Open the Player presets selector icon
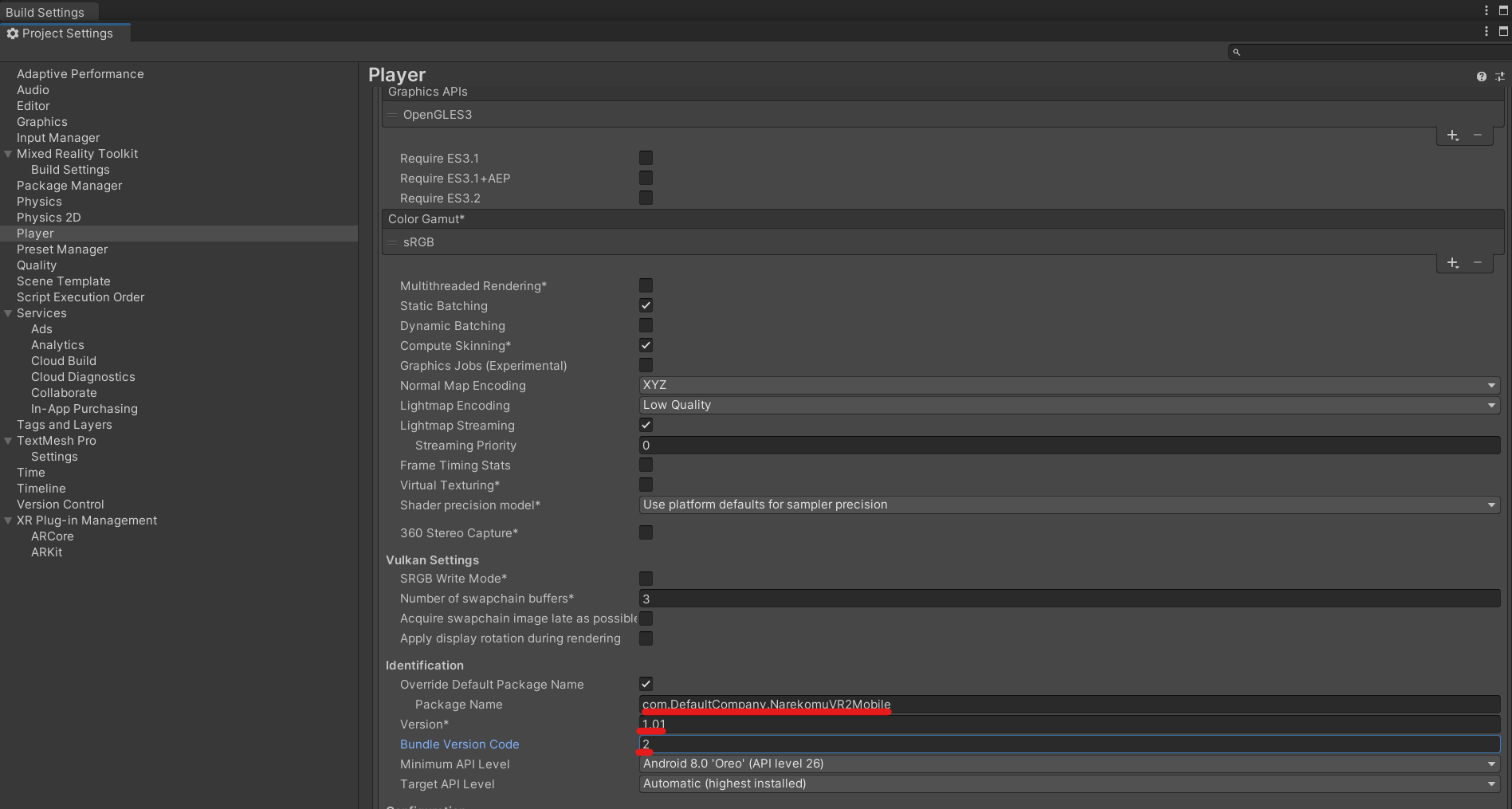Image resolution: width=1512 pixels, height=809 pixels. click(1500, 77)
